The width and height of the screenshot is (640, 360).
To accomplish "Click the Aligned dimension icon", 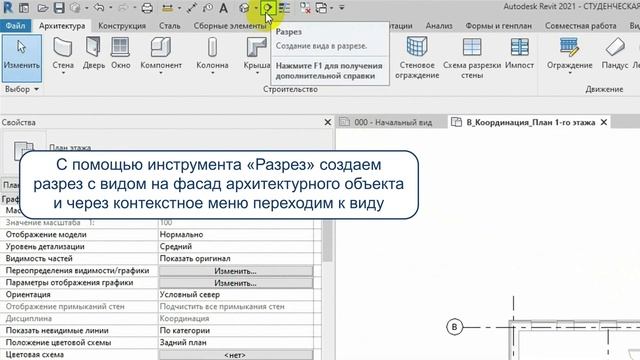I will [x=192, y=8].
